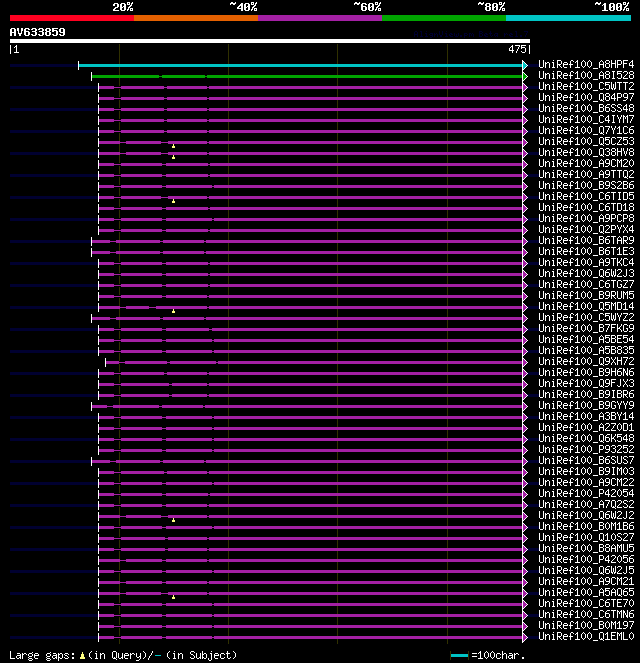Click the UniRef100_Q5MD14 label
Viewport: 640px width, 663px height.
click(x=586, y=306)
